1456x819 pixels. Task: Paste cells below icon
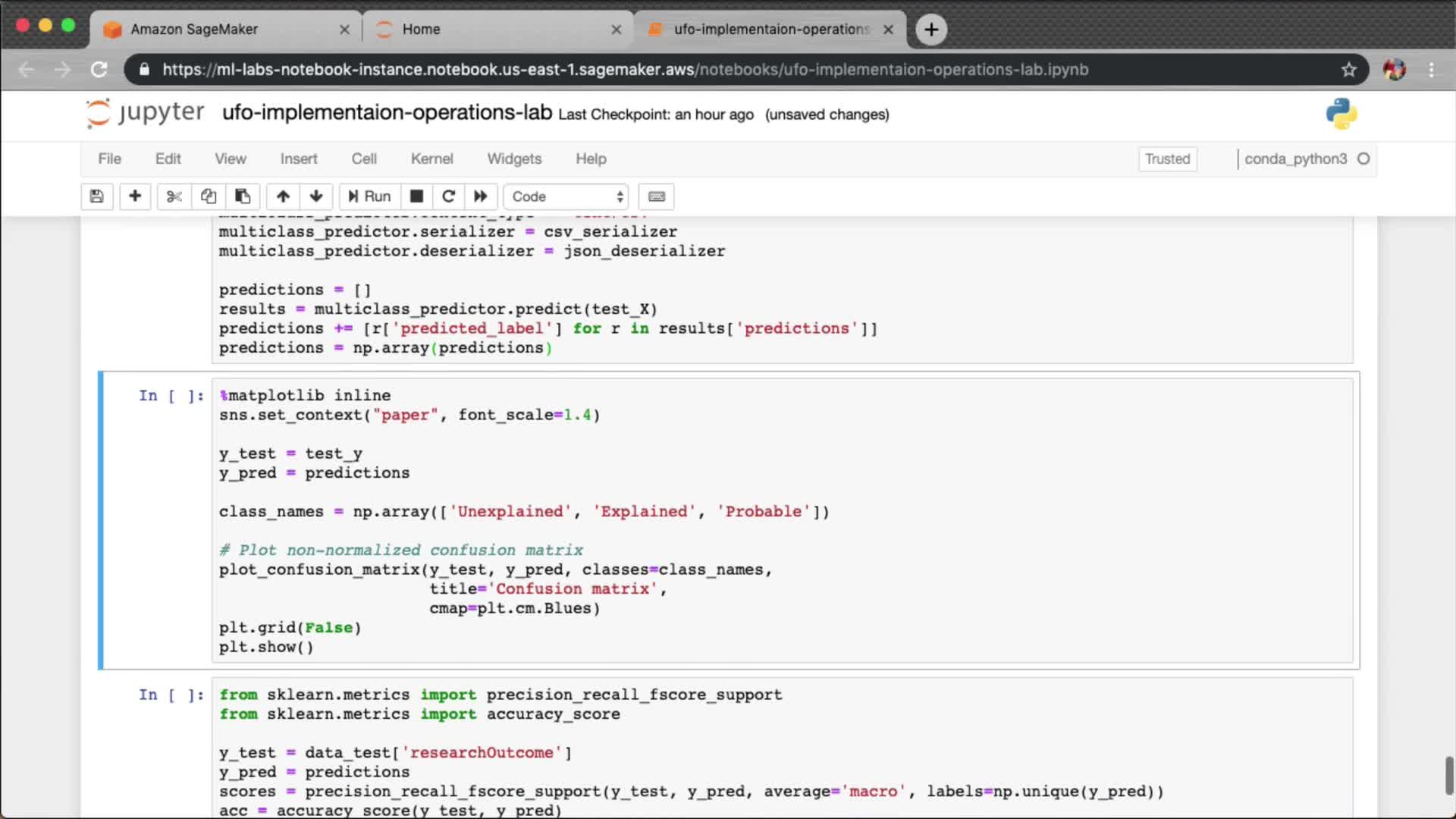coord(243,196)
